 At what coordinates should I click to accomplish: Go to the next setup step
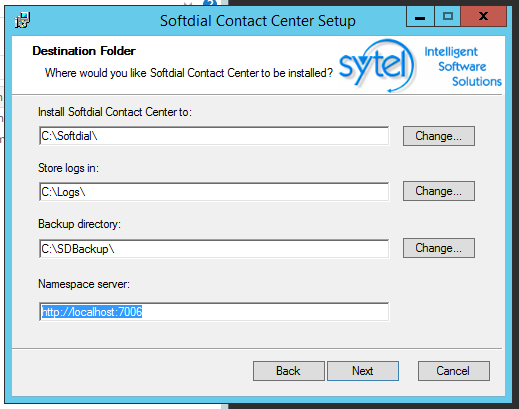point(363,371)
